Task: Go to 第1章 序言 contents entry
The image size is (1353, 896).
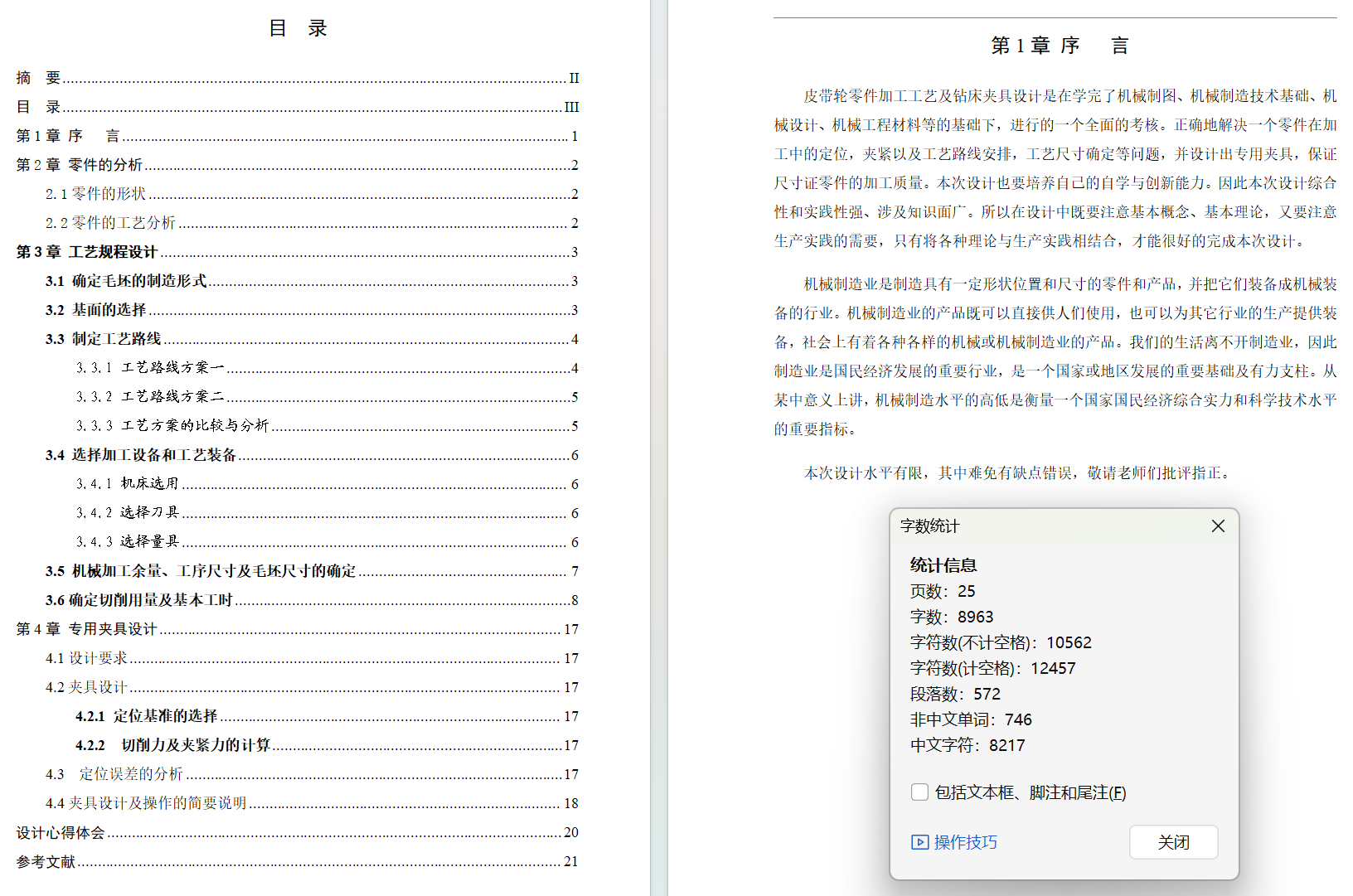Action: 68,136
